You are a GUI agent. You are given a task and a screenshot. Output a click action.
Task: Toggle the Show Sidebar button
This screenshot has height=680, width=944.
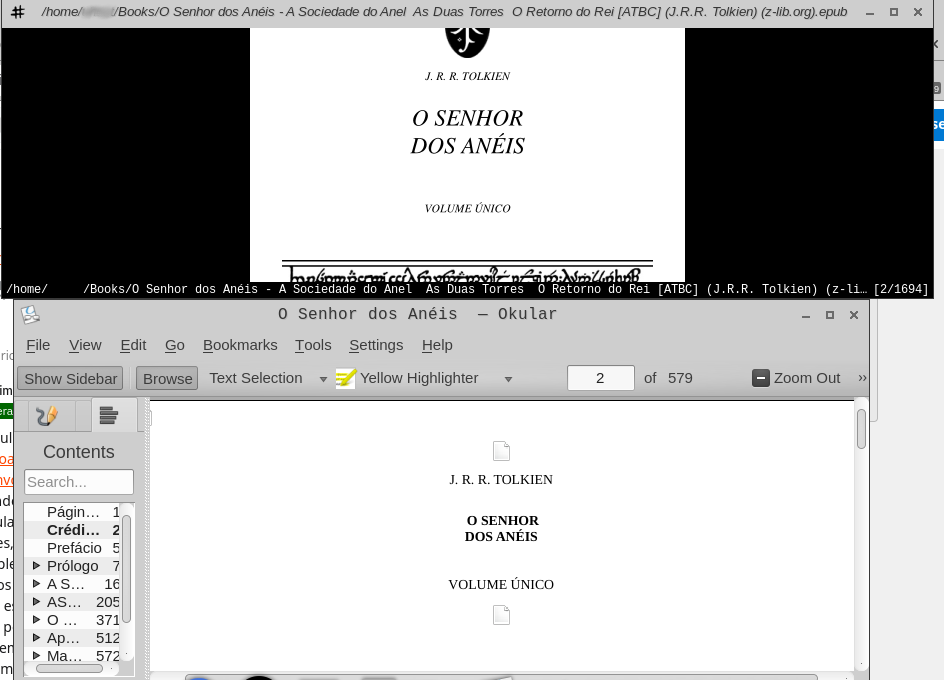coord(70,379)
